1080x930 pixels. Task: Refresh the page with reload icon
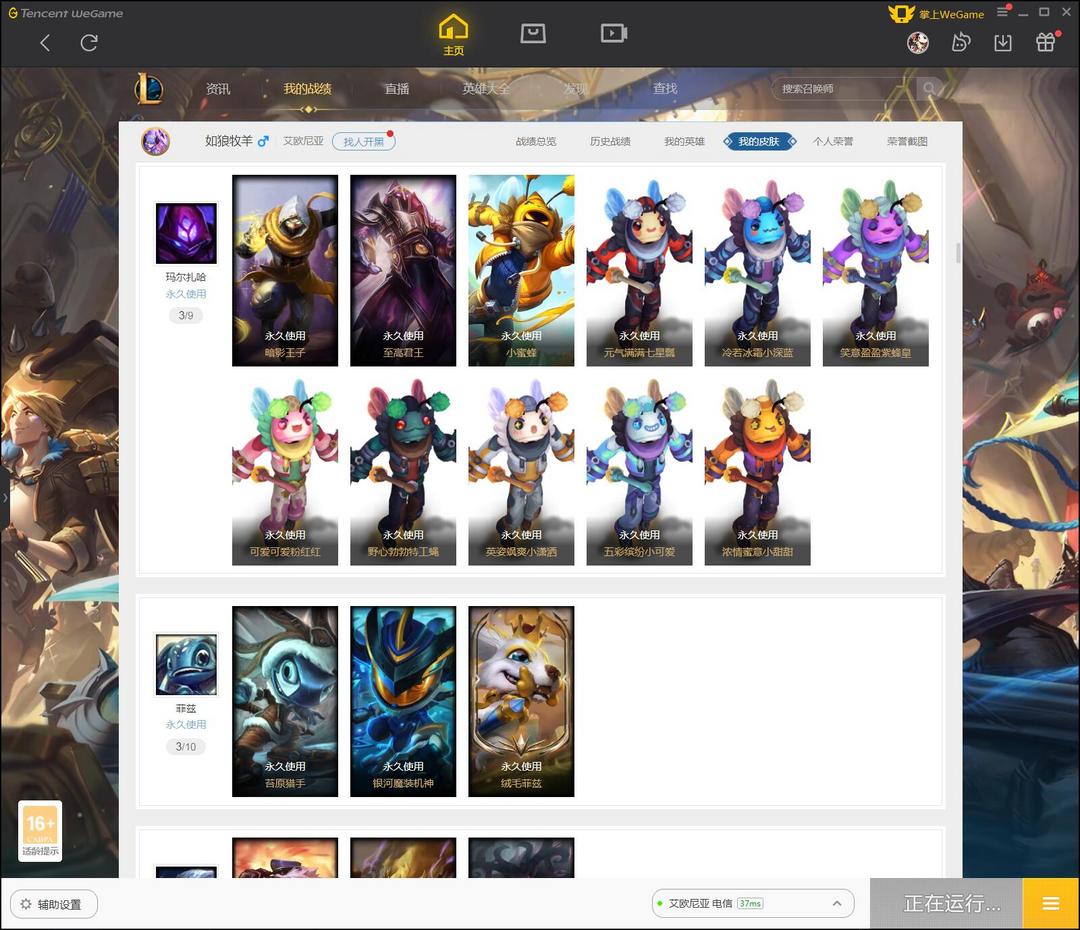[89, 43]
